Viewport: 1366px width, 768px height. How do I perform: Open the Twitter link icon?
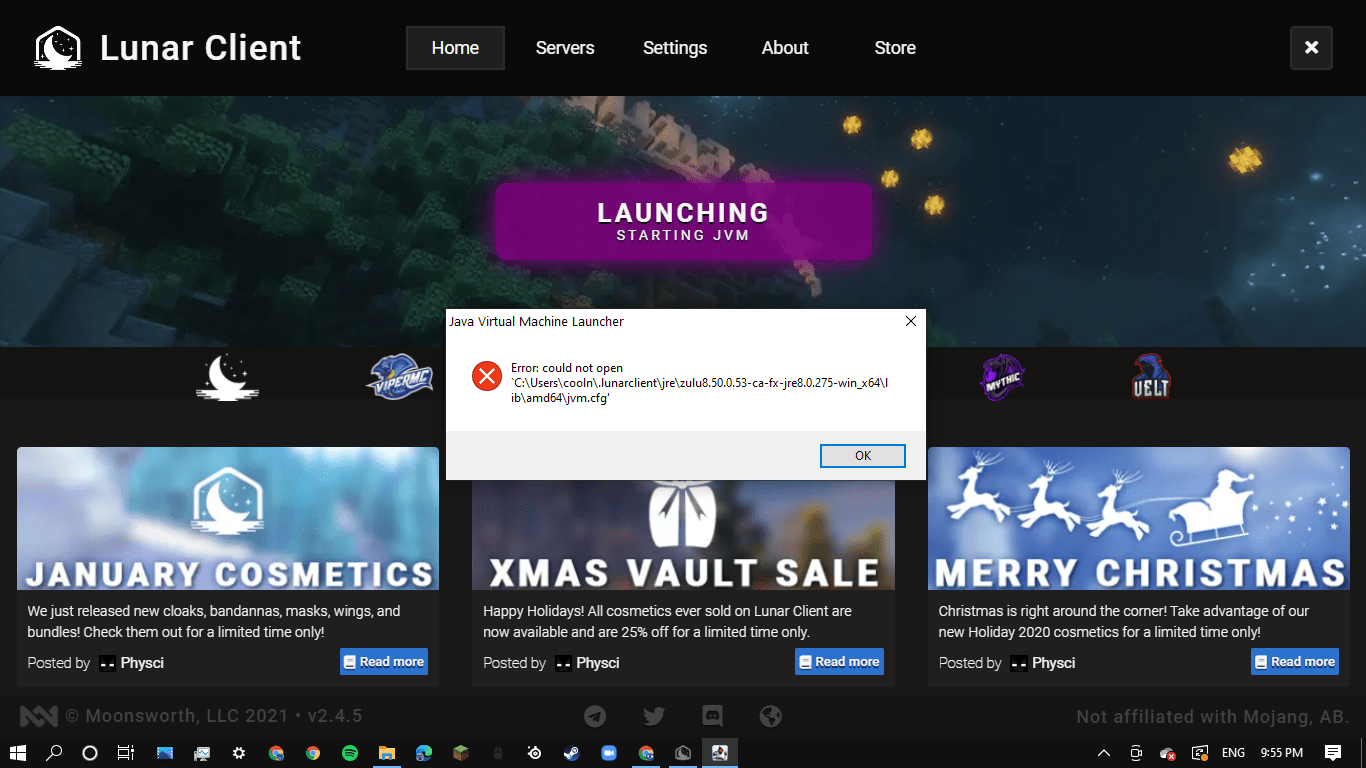(654, 716)
